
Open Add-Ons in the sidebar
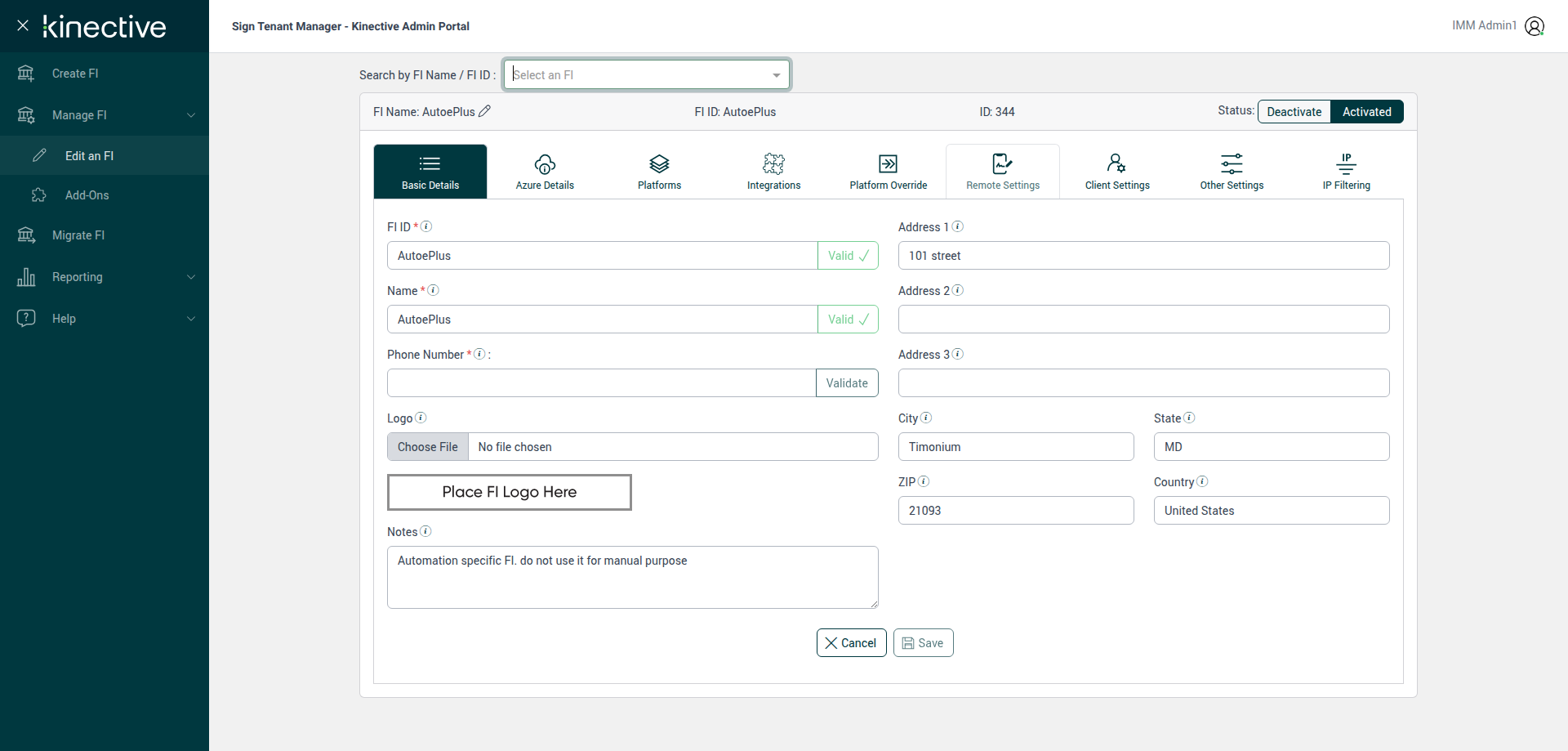[x=105, y=195]
